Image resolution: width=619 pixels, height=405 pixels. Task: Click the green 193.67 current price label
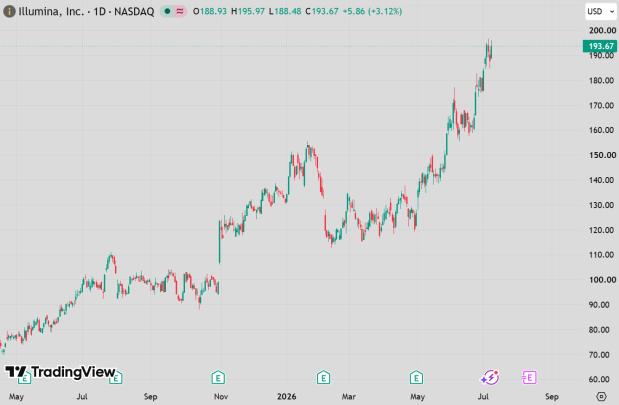coord(600,46)
